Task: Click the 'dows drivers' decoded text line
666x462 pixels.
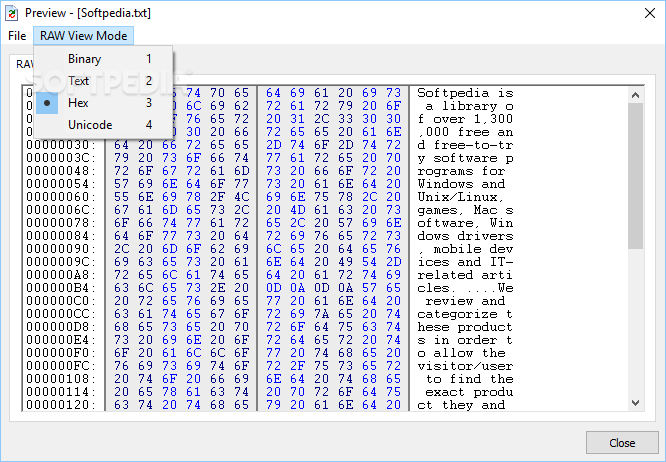Action: click(466, 236)
